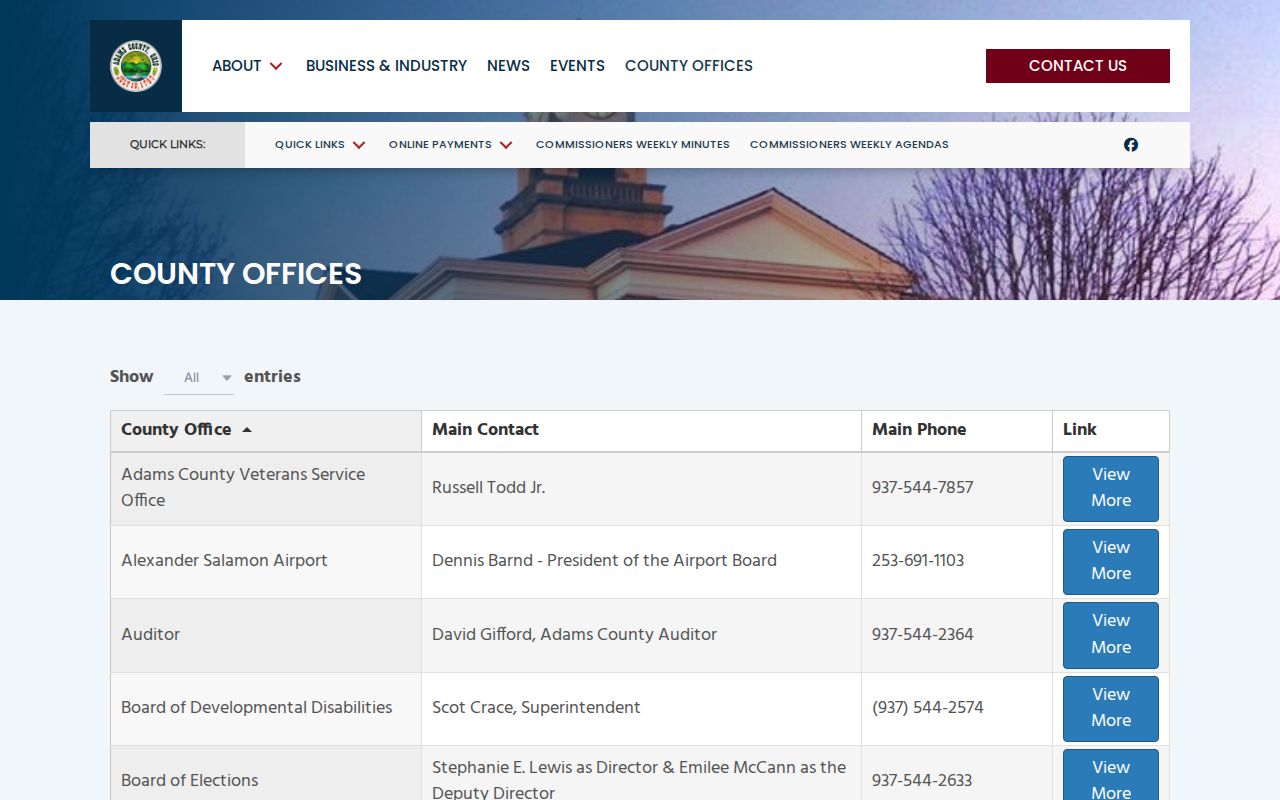This screenshot has width=1280, height=800.
Task: Click the Auditor office name cell
Action: point(266,634)
